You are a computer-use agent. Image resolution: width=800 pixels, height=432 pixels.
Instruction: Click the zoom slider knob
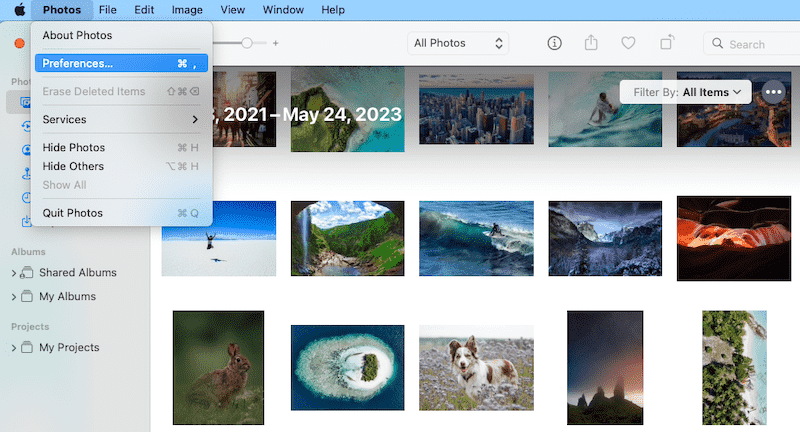pos(247,43)
